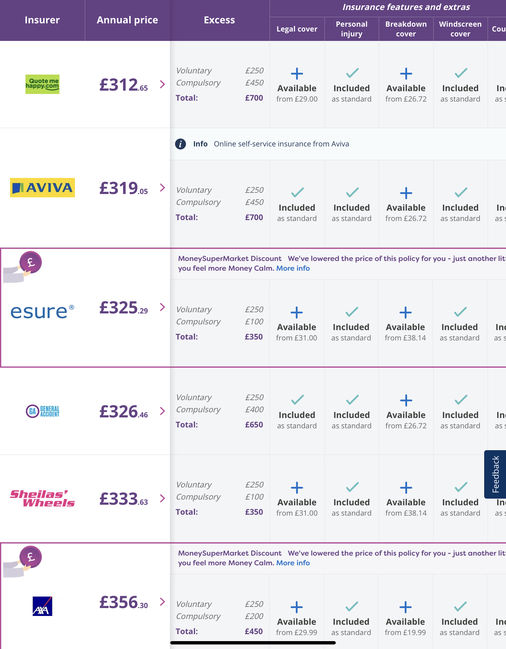Expand the £356.30 AXA price chevron
Viewport: 506px width, 649px height.
[x=163, y=602]
